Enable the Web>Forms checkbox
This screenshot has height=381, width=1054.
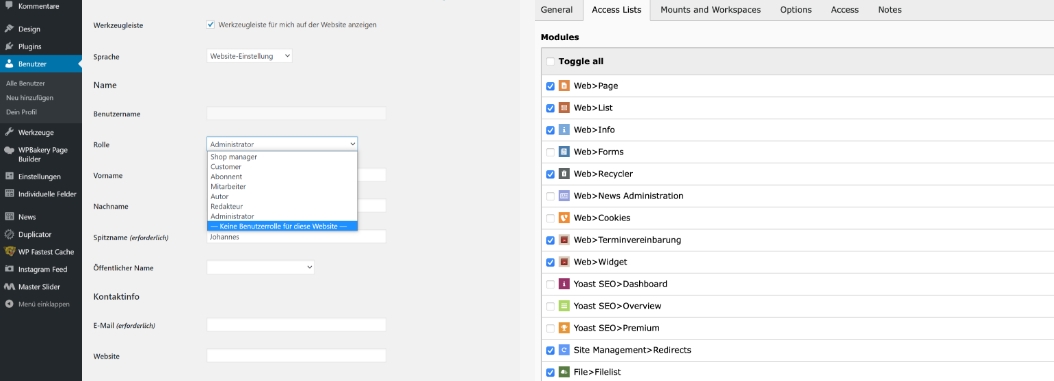pos(551,152)
